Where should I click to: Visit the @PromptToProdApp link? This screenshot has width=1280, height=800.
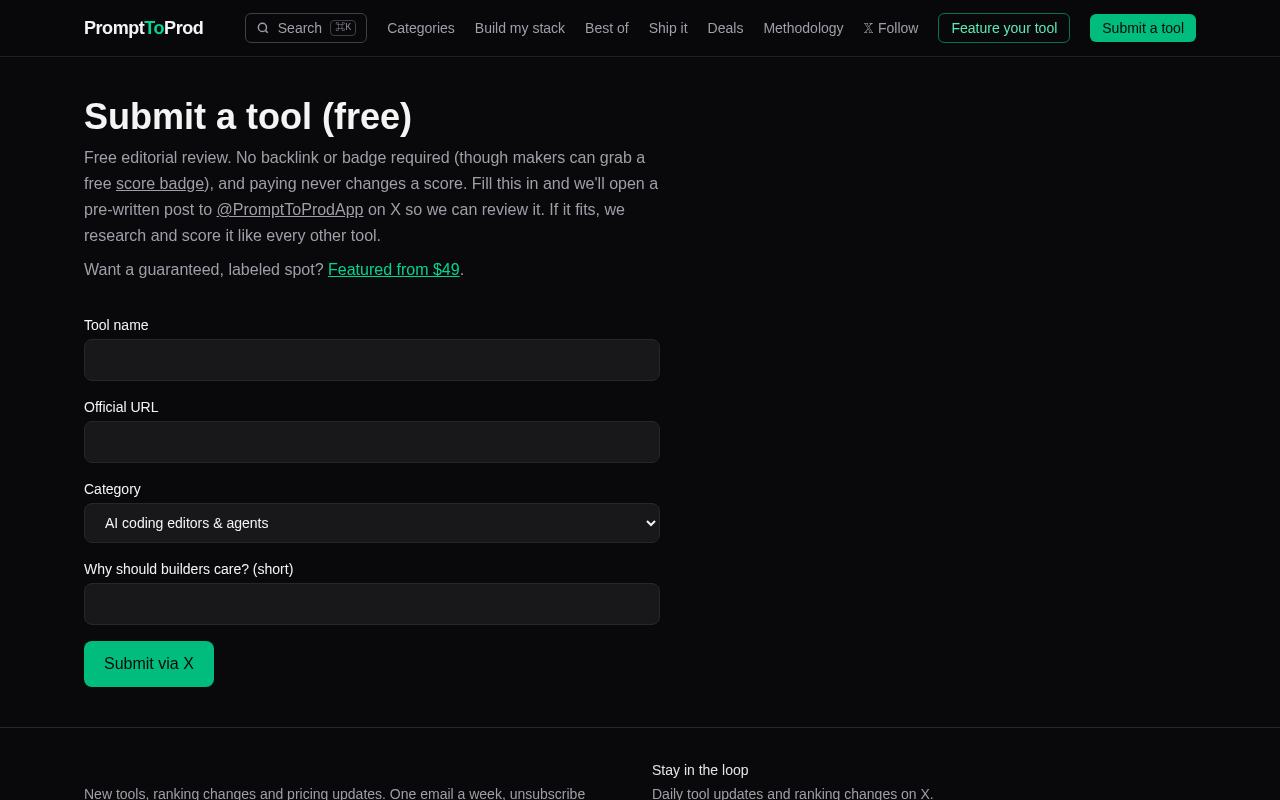point(290,210)
